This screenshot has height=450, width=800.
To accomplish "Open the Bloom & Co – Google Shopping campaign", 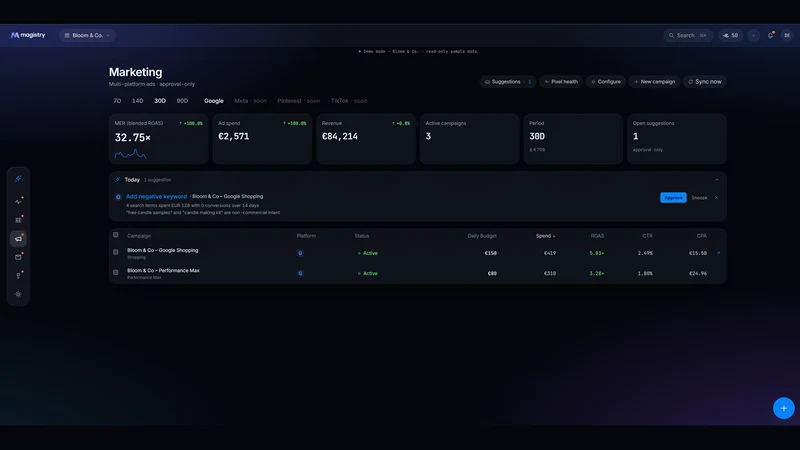I will click(163, 250).
